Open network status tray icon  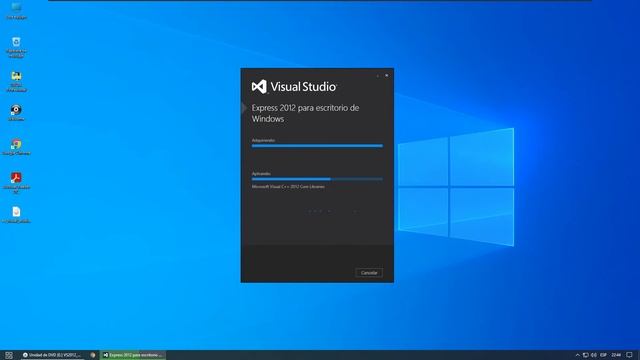point(585,355)
